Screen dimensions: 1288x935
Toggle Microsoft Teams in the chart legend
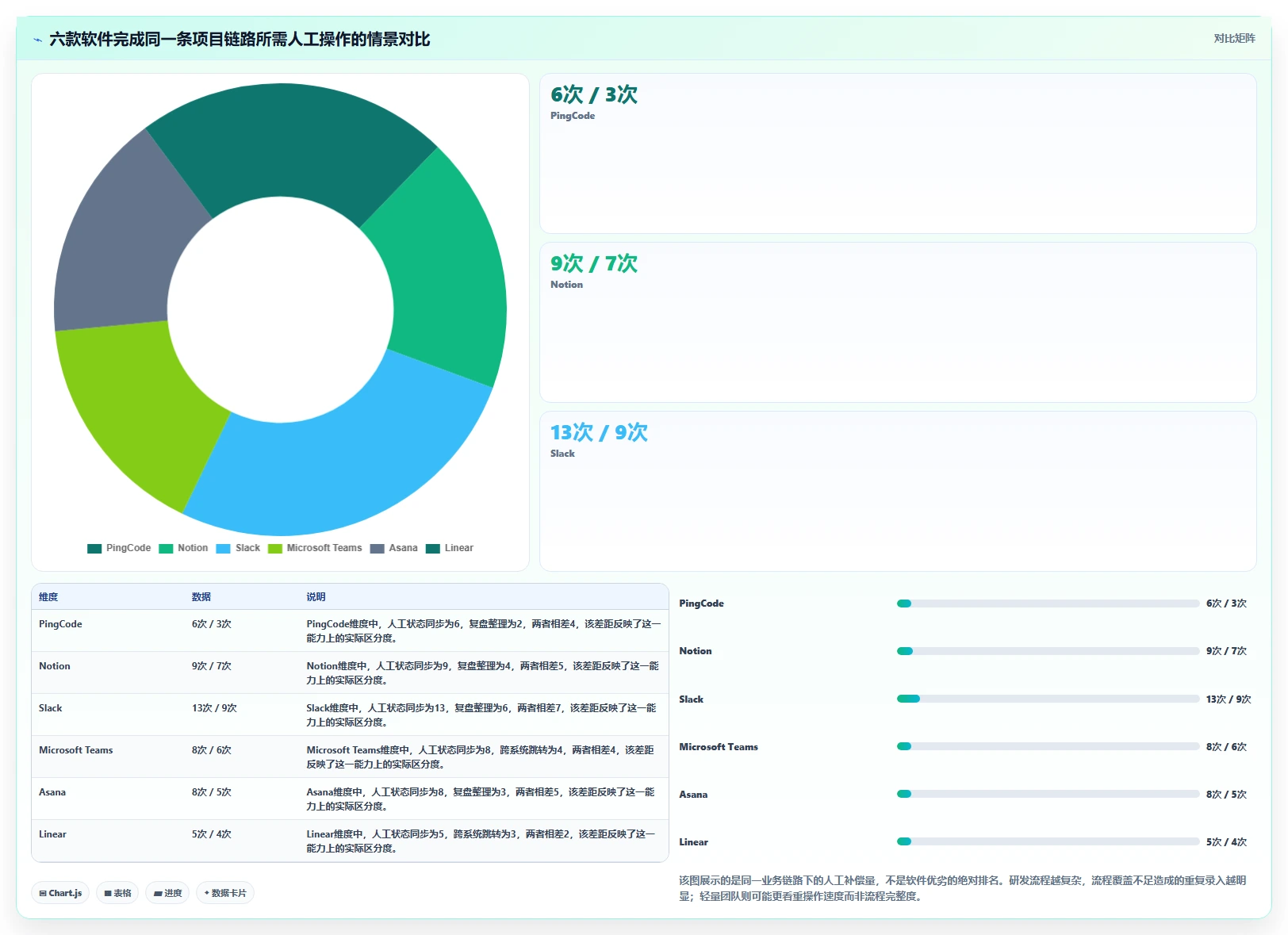[315, 548]
